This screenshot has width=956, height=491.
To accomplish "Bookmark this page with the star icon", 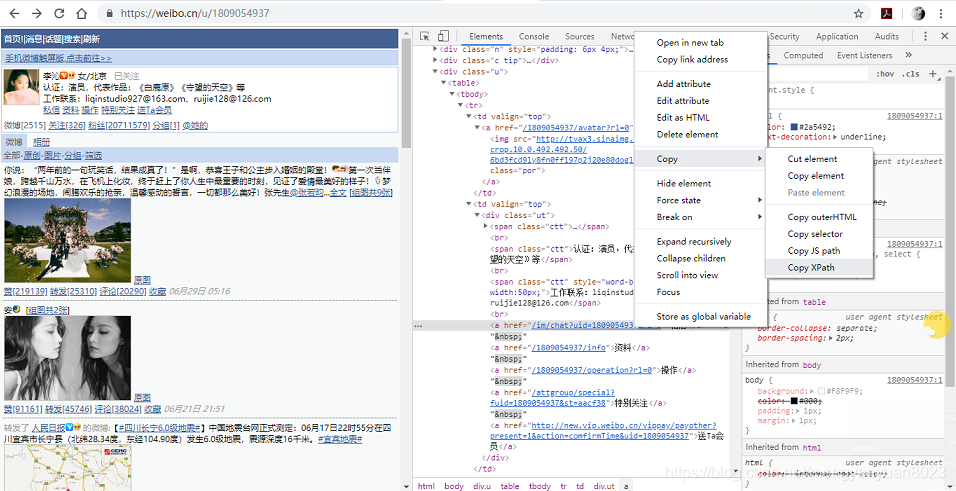I will 858,13.
